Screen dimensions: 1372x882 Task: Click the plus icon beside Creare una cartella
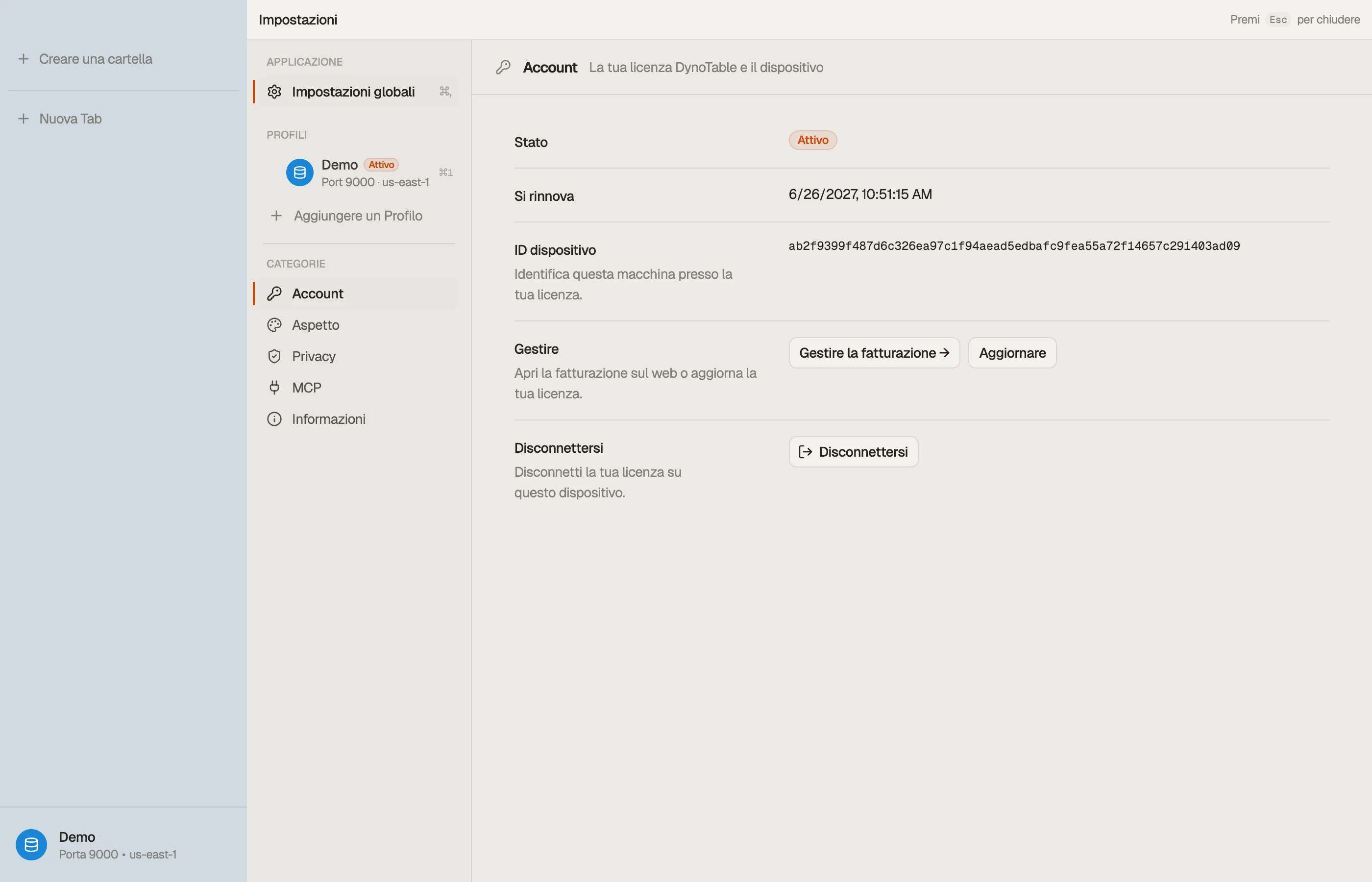[24, 59]
